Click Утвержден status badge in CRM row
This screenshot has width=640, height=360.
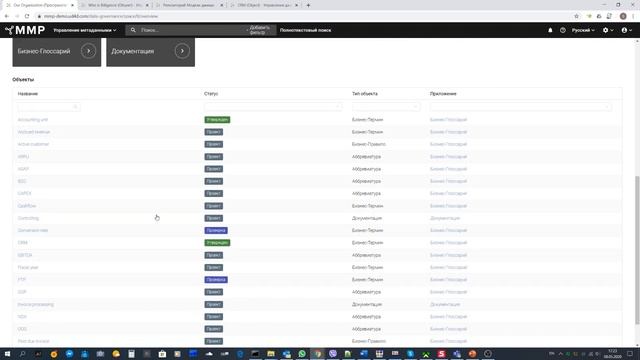click(217, 242)
